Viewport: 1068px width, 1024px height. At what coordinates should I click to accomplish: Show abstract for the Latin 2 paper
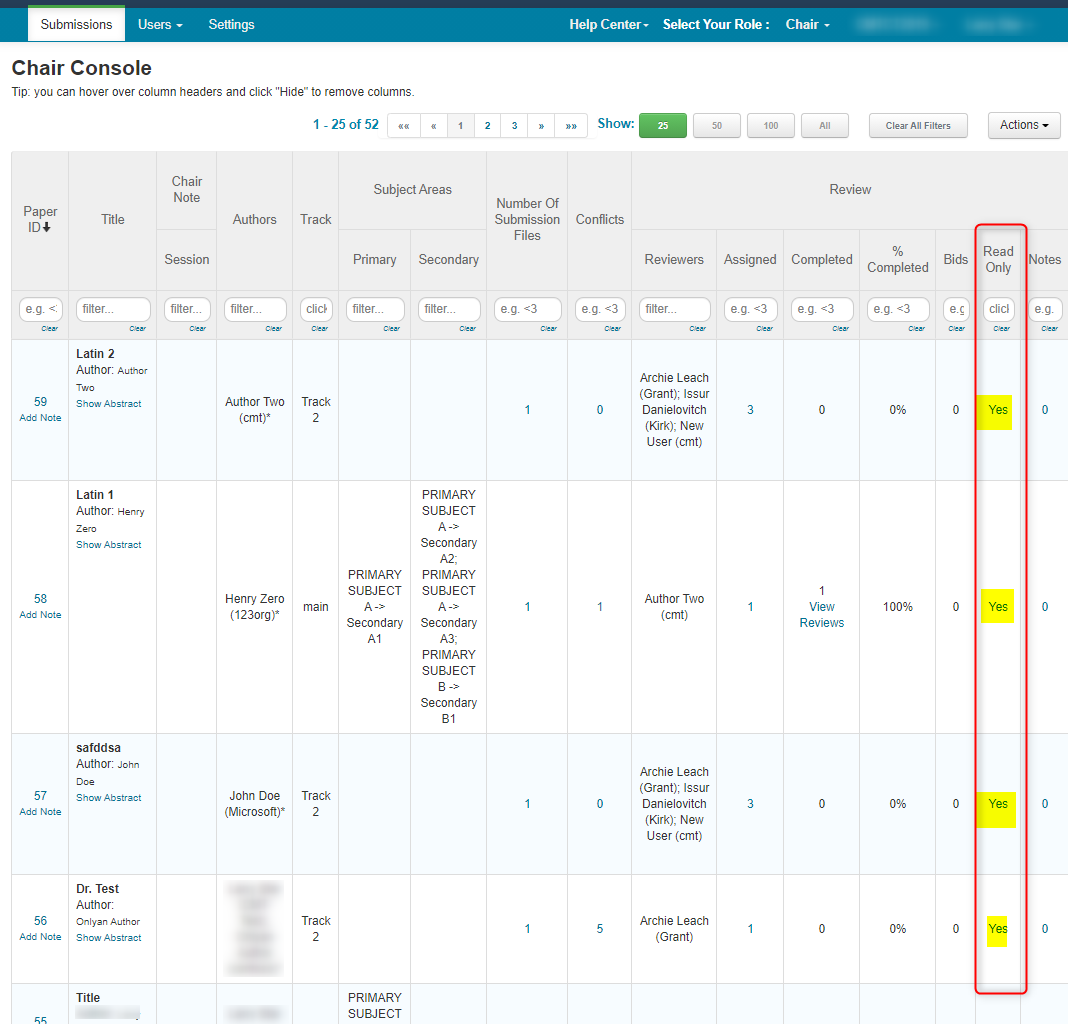pos(109,404)
